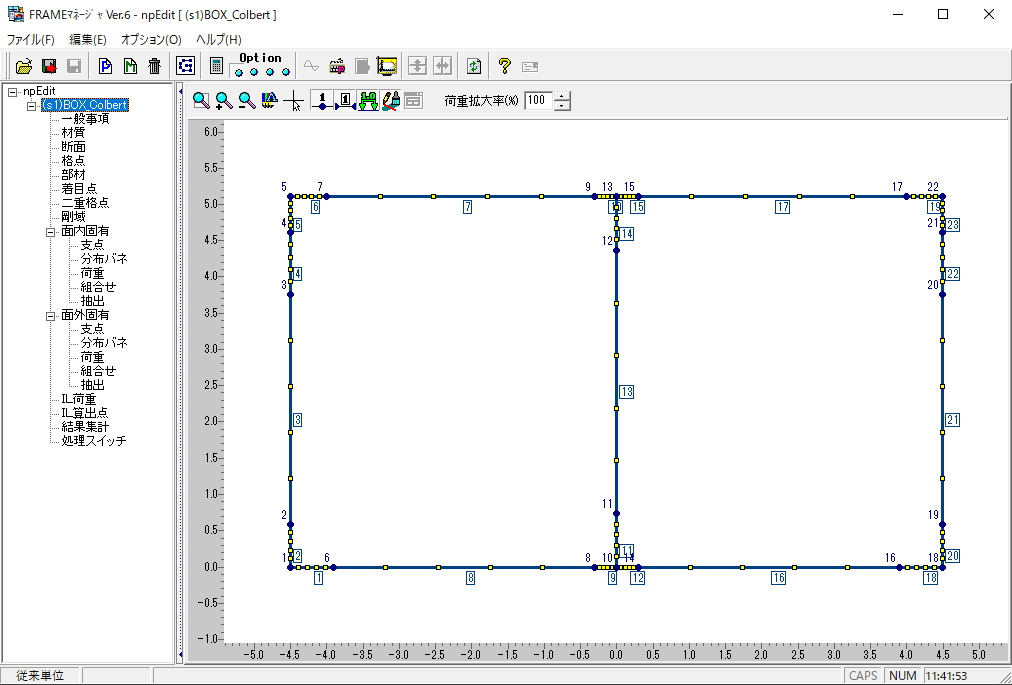Collapse the 面外固有 tree branch
Image resolution: width=1012 pixels, height=685 pixels.
pyautogui.click(x=51, y=316)
